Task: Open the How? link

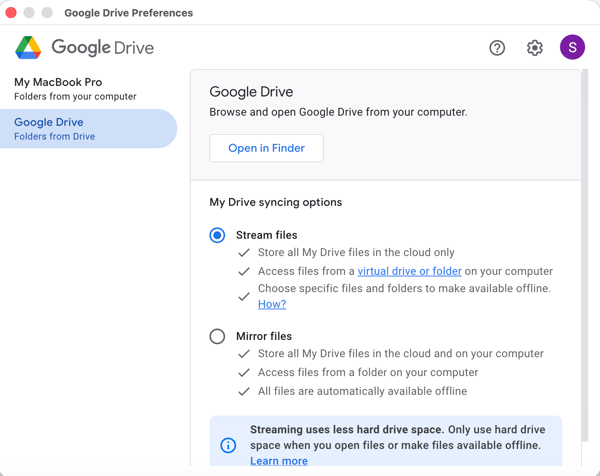Action: pos(272,304)
